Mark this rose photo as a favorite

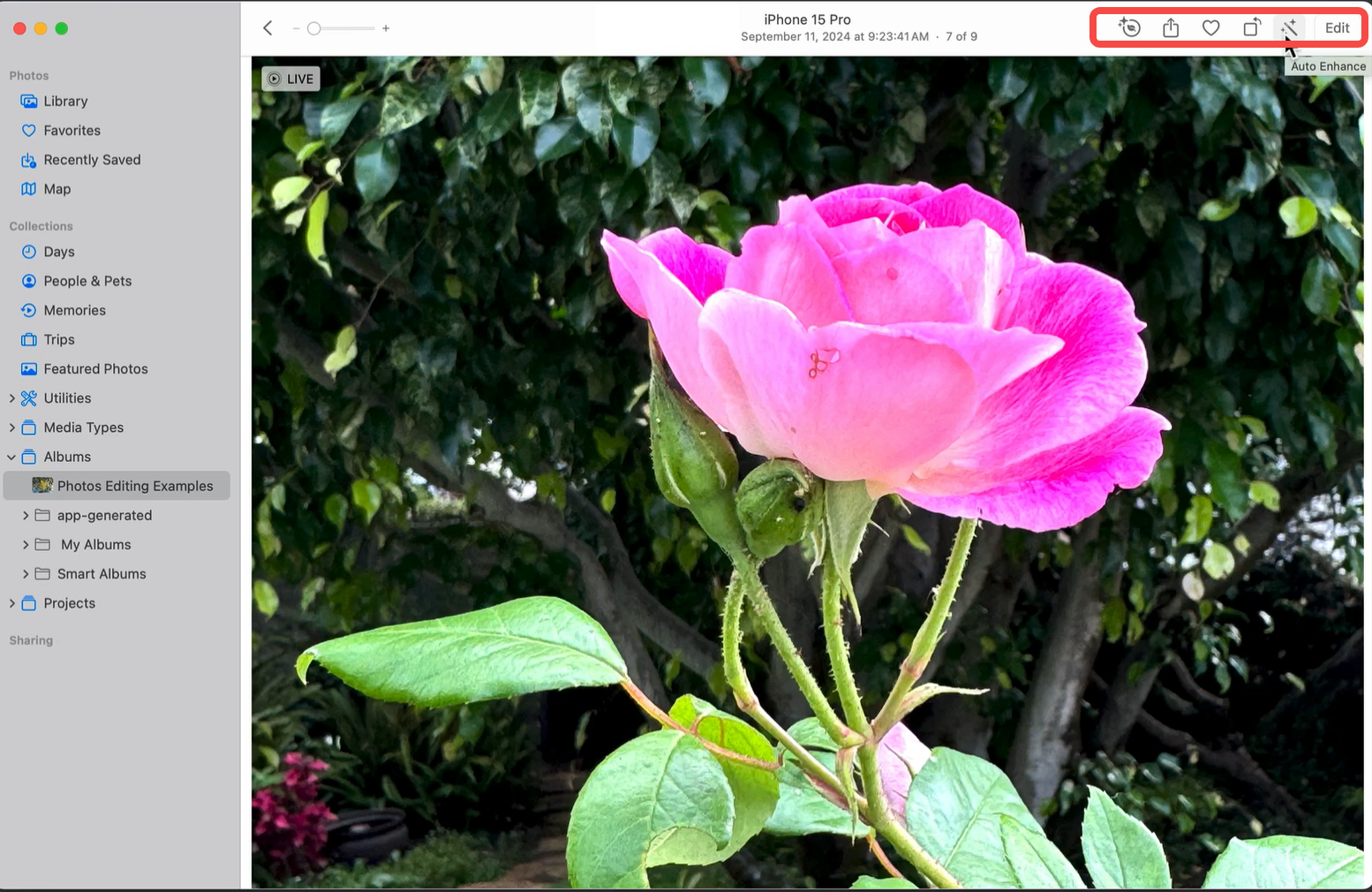click(x=1210, y=27)
